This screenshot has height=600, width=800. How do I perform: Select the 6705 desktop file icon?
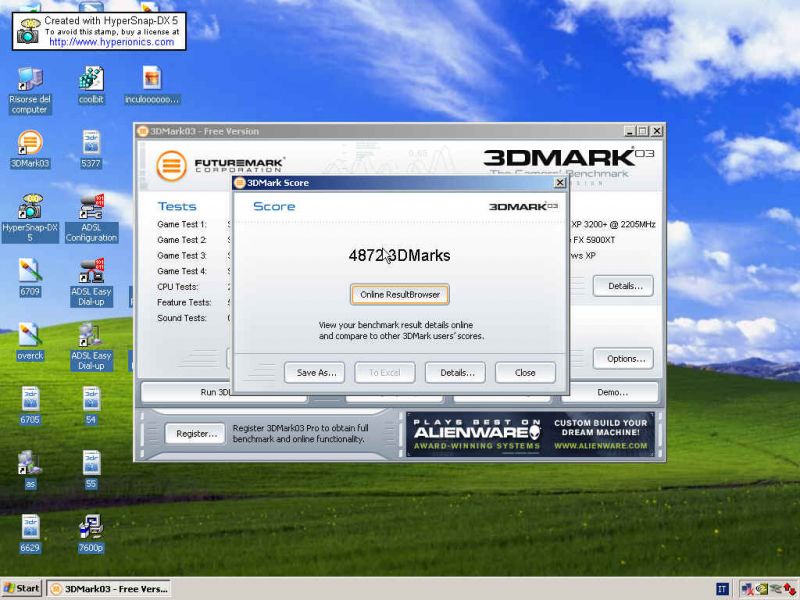tap(30, 406)
